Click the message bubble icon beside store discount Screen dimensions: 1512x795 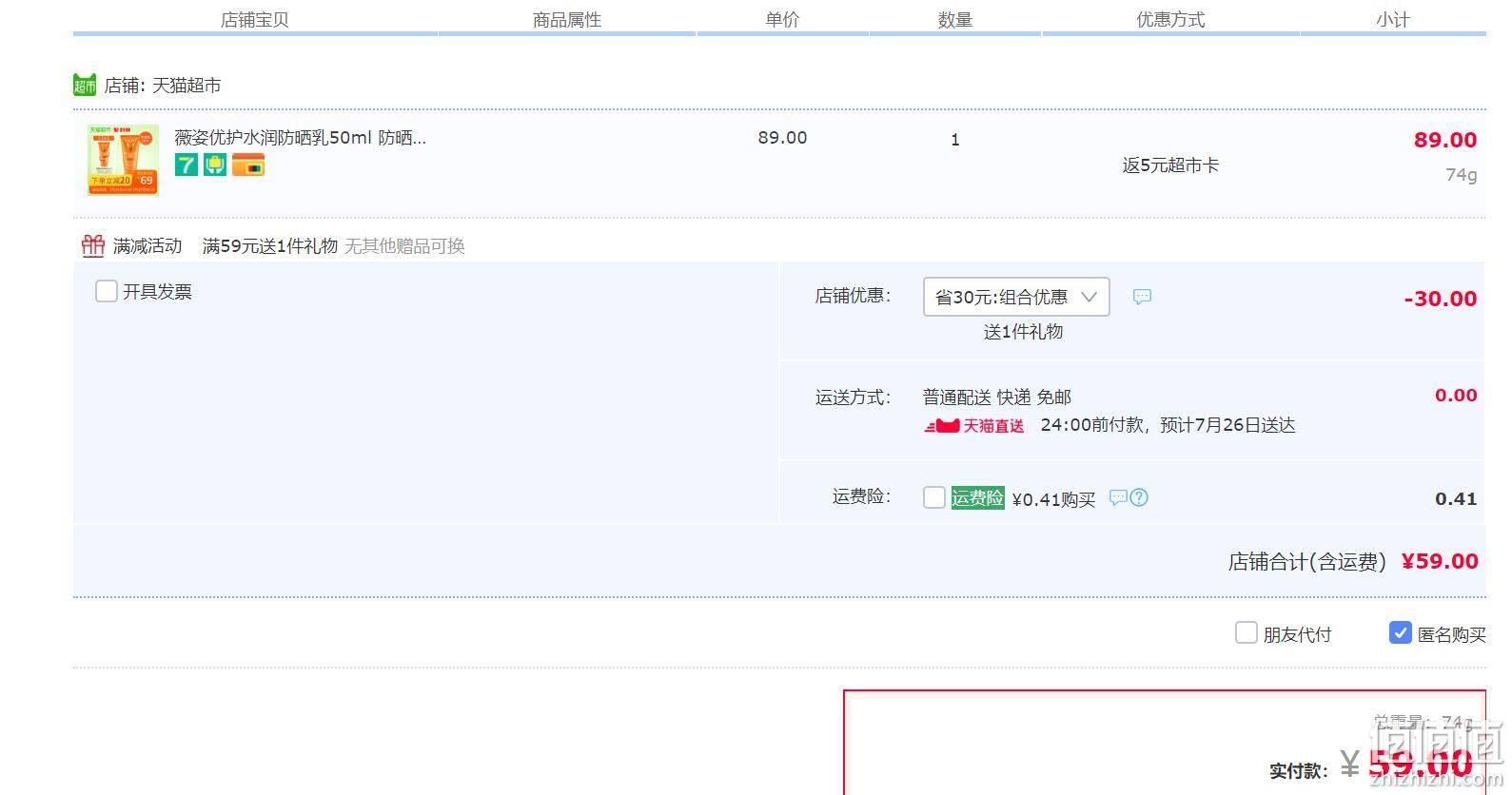(x=1142, y=297)
